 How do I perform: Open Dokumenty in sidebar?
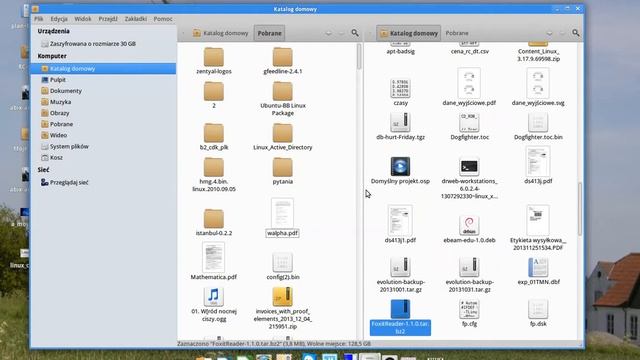tap(62, 91)
